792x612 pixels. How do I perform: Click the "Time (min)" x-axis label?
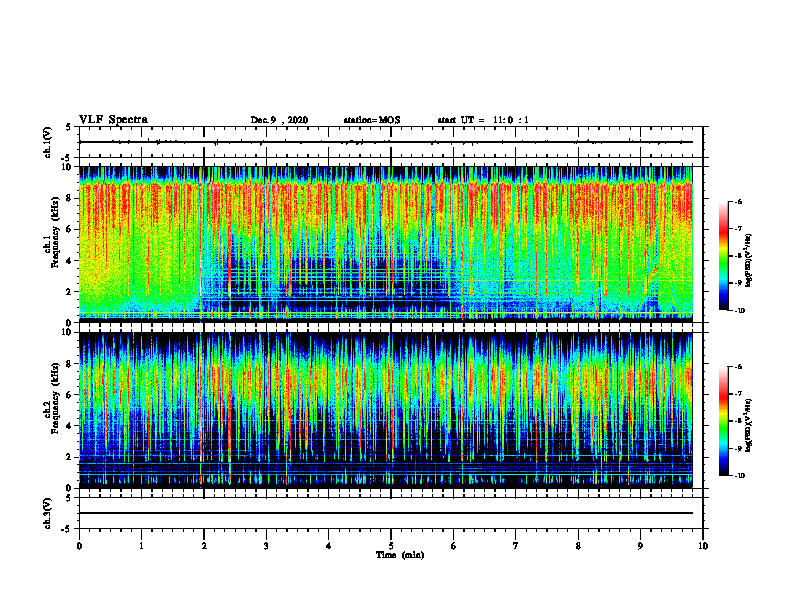click(400, 555)
